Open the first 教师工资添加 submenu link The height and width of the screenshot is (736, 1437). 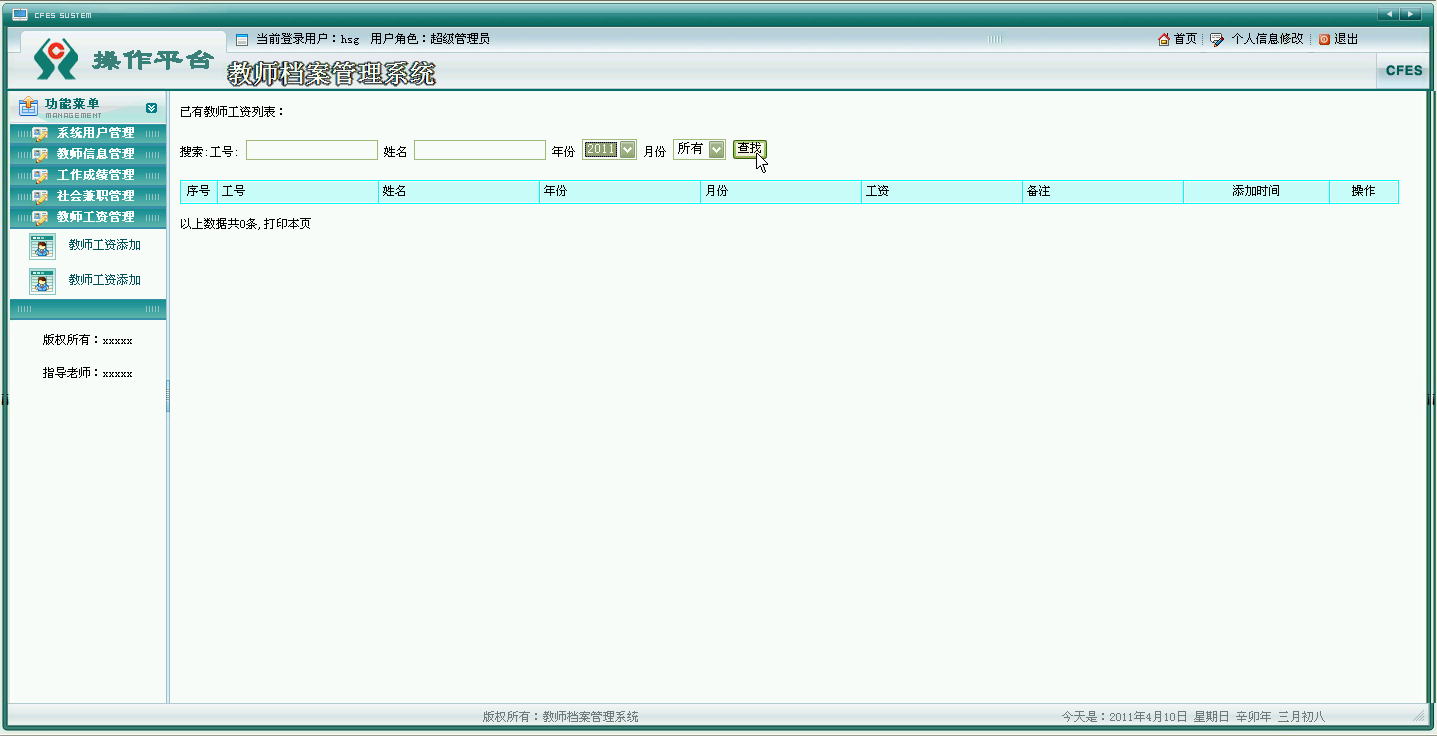click(x=105, y=245)
